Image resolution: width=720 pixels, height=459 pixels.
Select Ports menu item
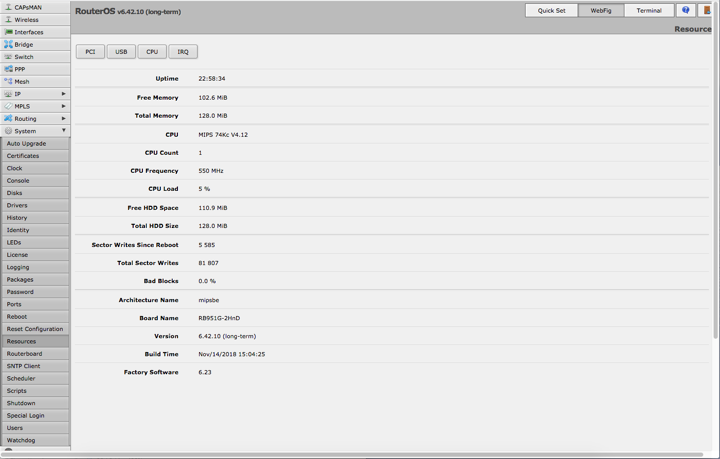coord(35,305)
